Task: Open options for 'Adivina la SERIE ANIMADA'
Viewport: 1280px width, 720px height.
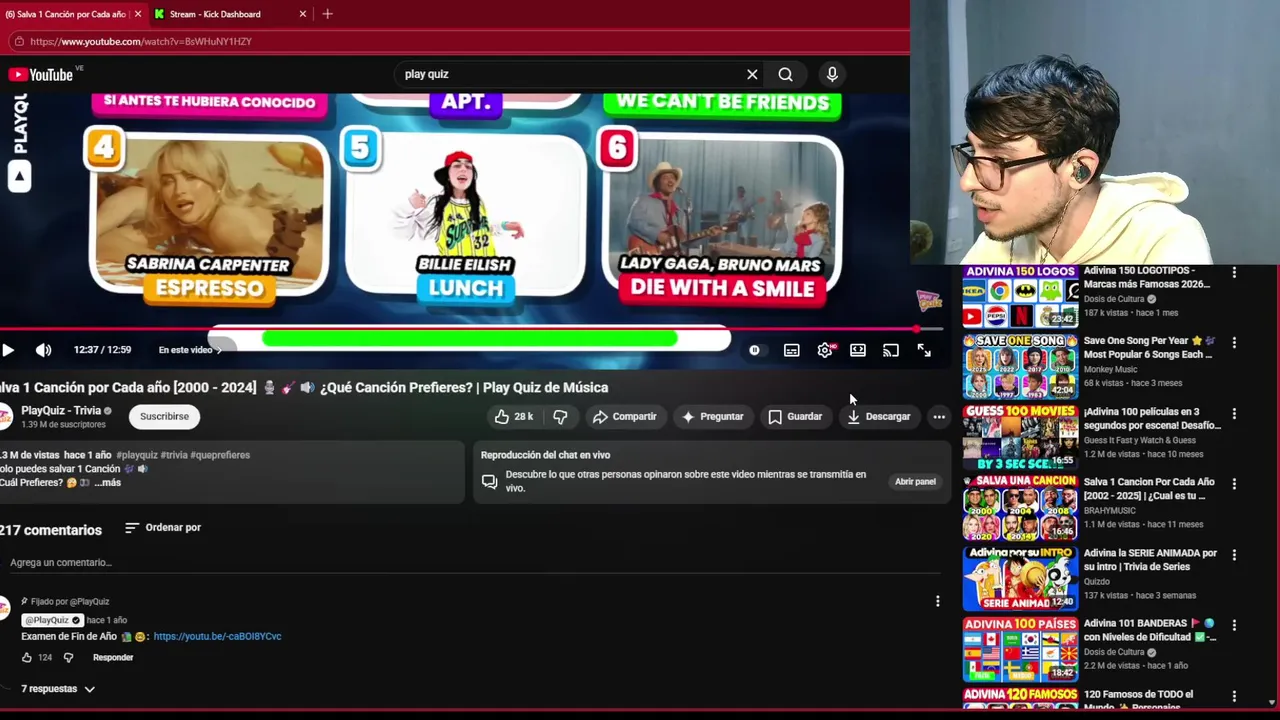Action: pyautogui.click(x=1234, y=554)
